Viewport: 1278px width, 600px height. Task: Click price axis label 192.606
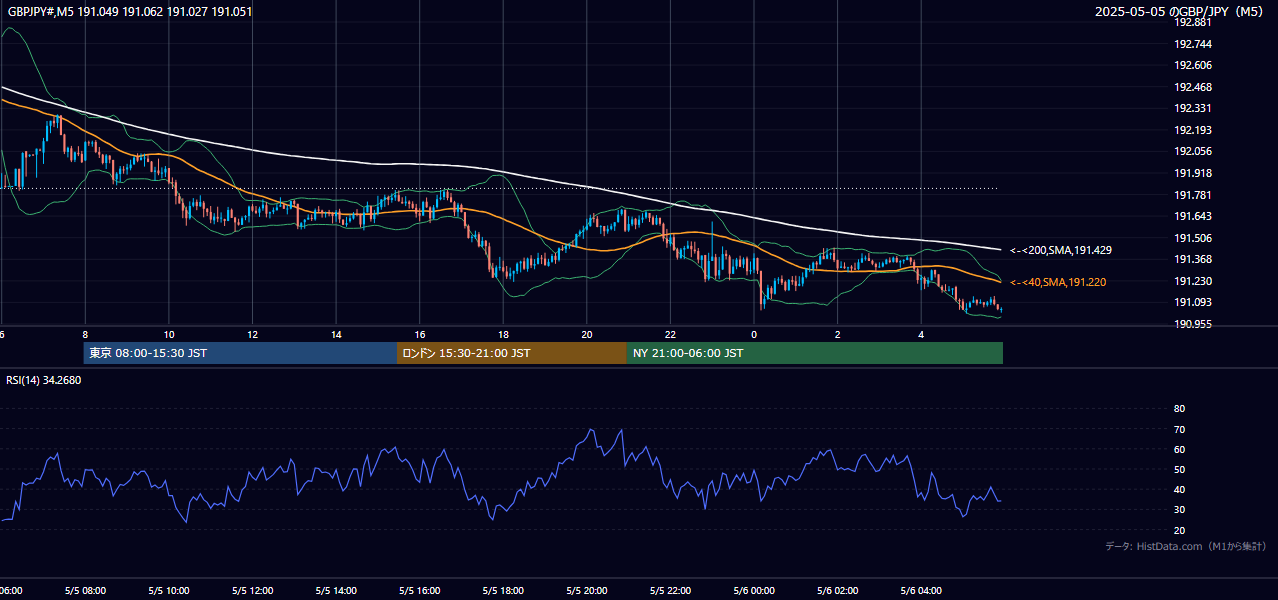[1194, 65]
